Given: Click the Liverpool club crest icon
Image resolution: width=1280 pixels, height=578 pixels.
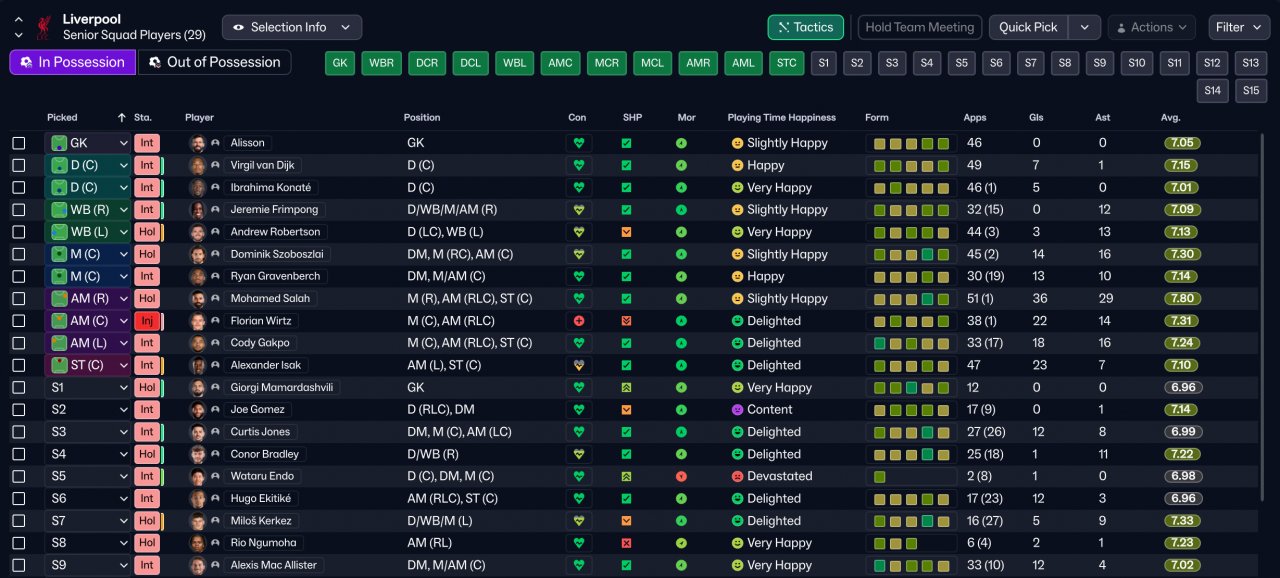Looking at the screenshot, I should point(43,27).
